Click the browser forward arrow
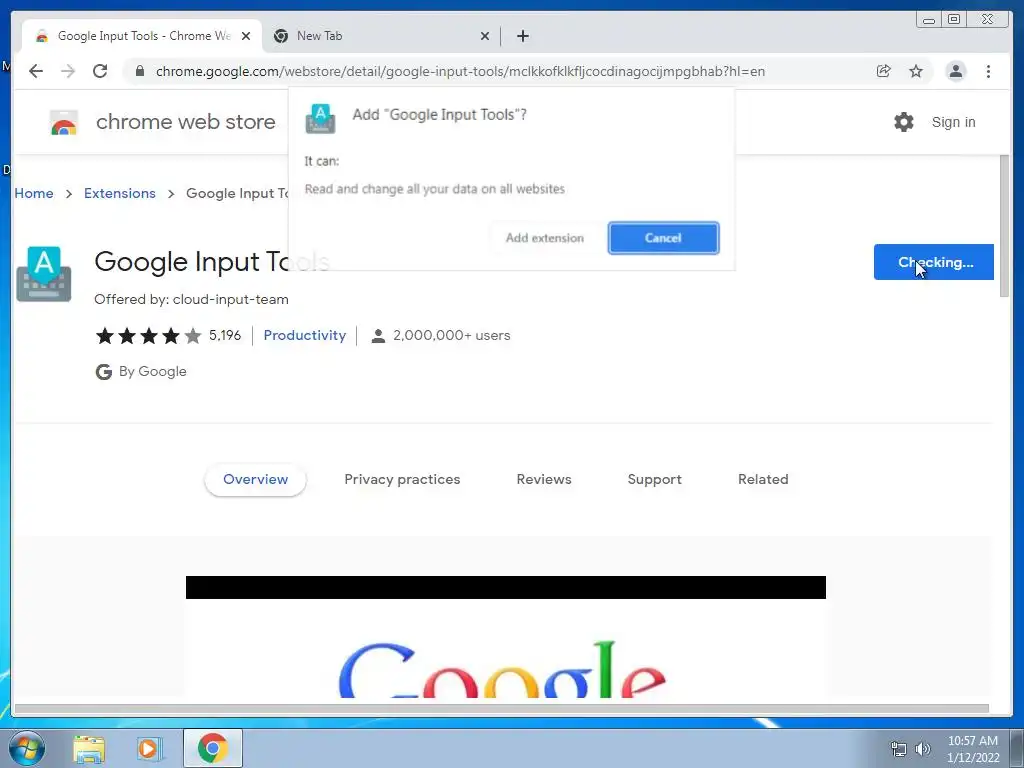The image size is (1024, 768). click(x=68, y=71)
